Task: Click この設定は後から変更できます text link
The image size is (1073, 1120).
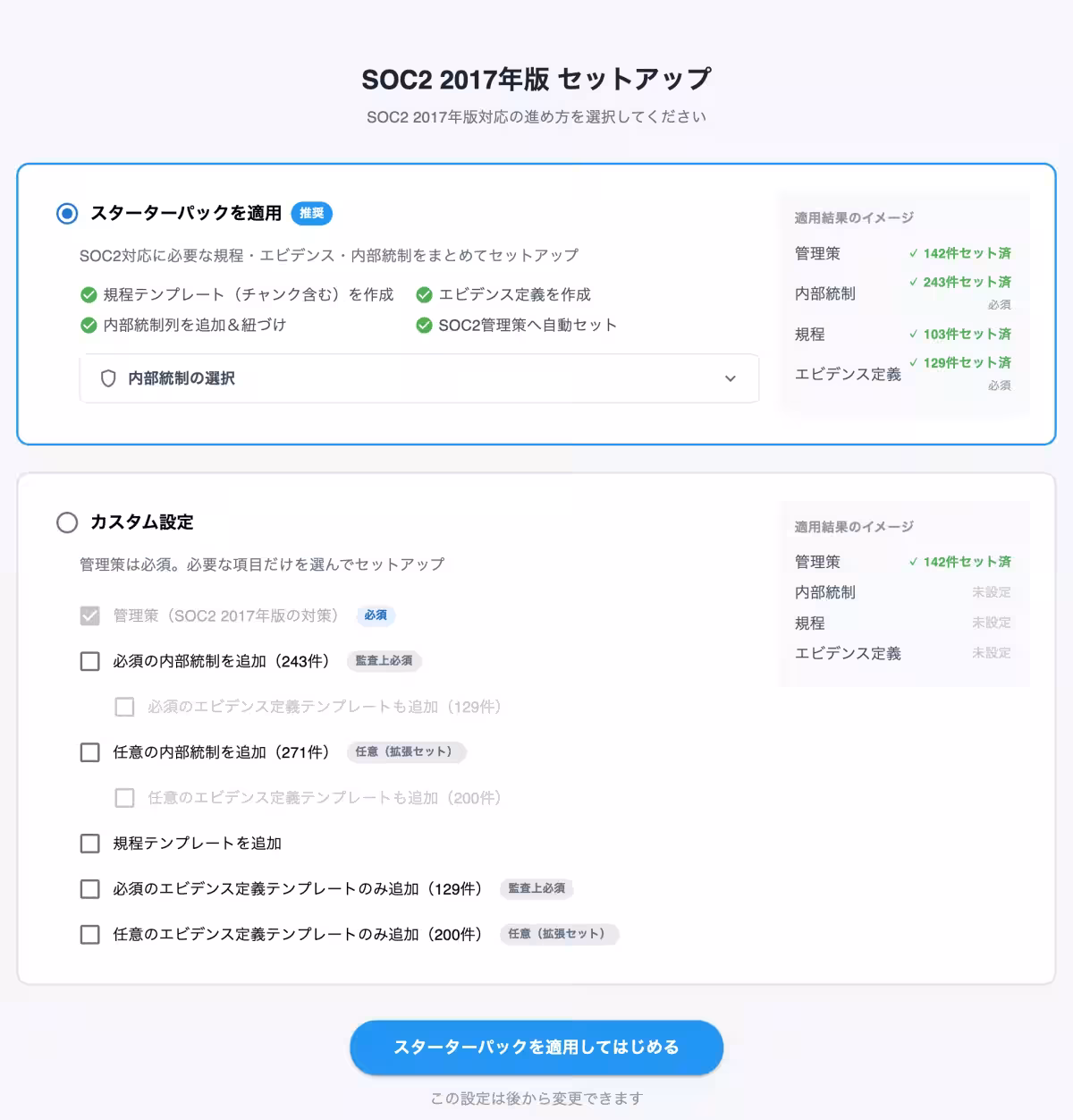Action: click(536, 1096)
